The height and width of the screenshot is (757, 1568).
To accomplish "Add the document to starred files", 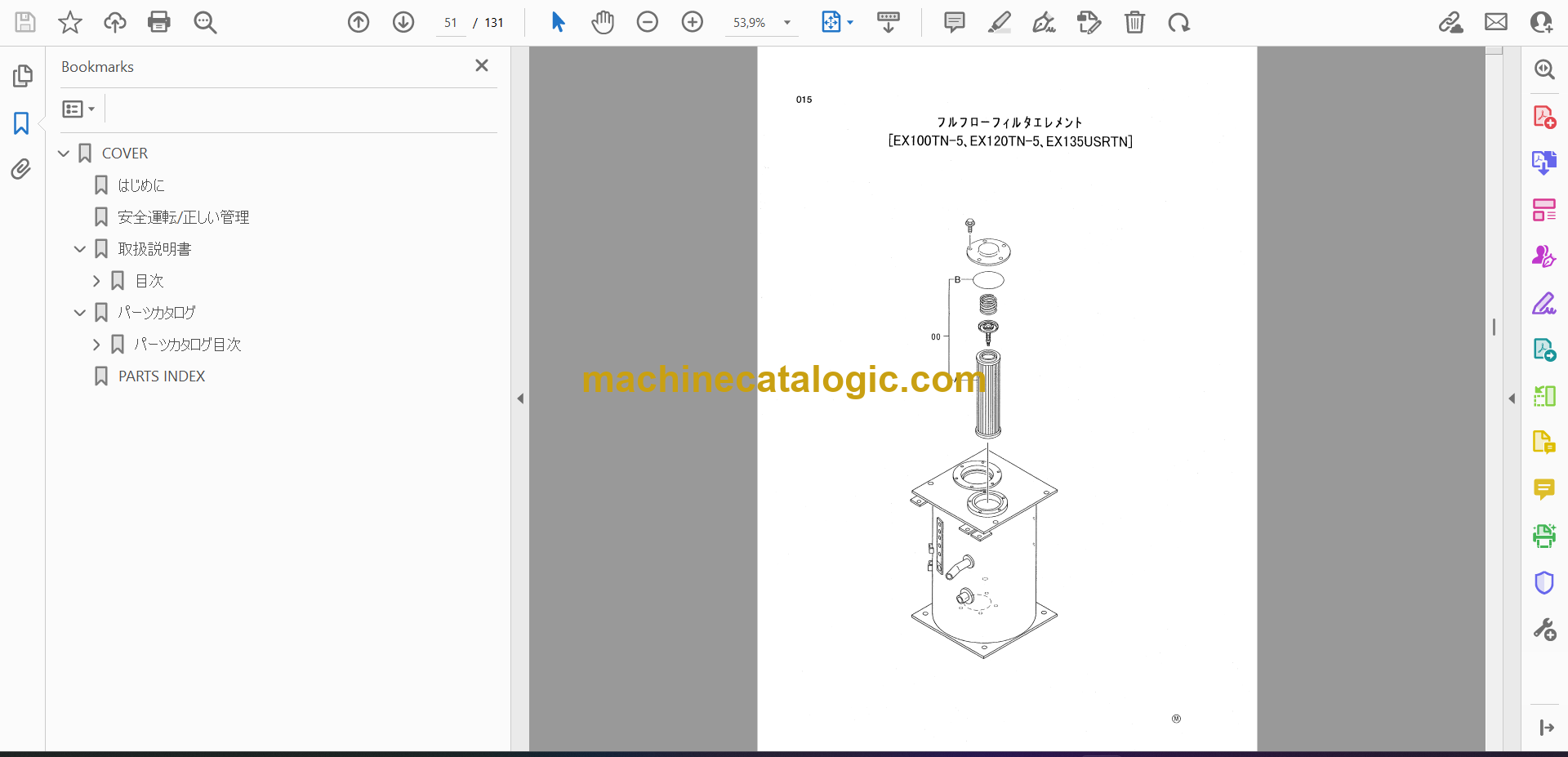I will 70,22.
